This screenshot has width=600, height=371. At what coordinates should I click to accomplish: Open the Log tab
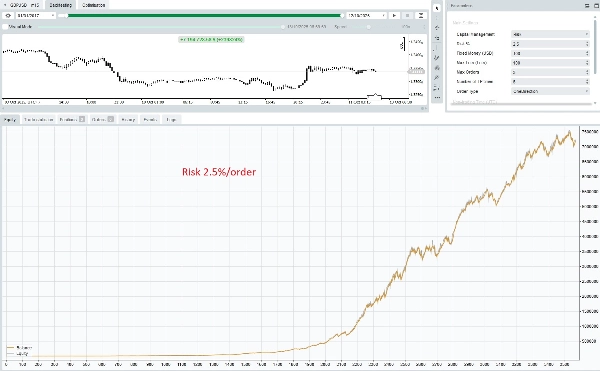click(171, 119)
